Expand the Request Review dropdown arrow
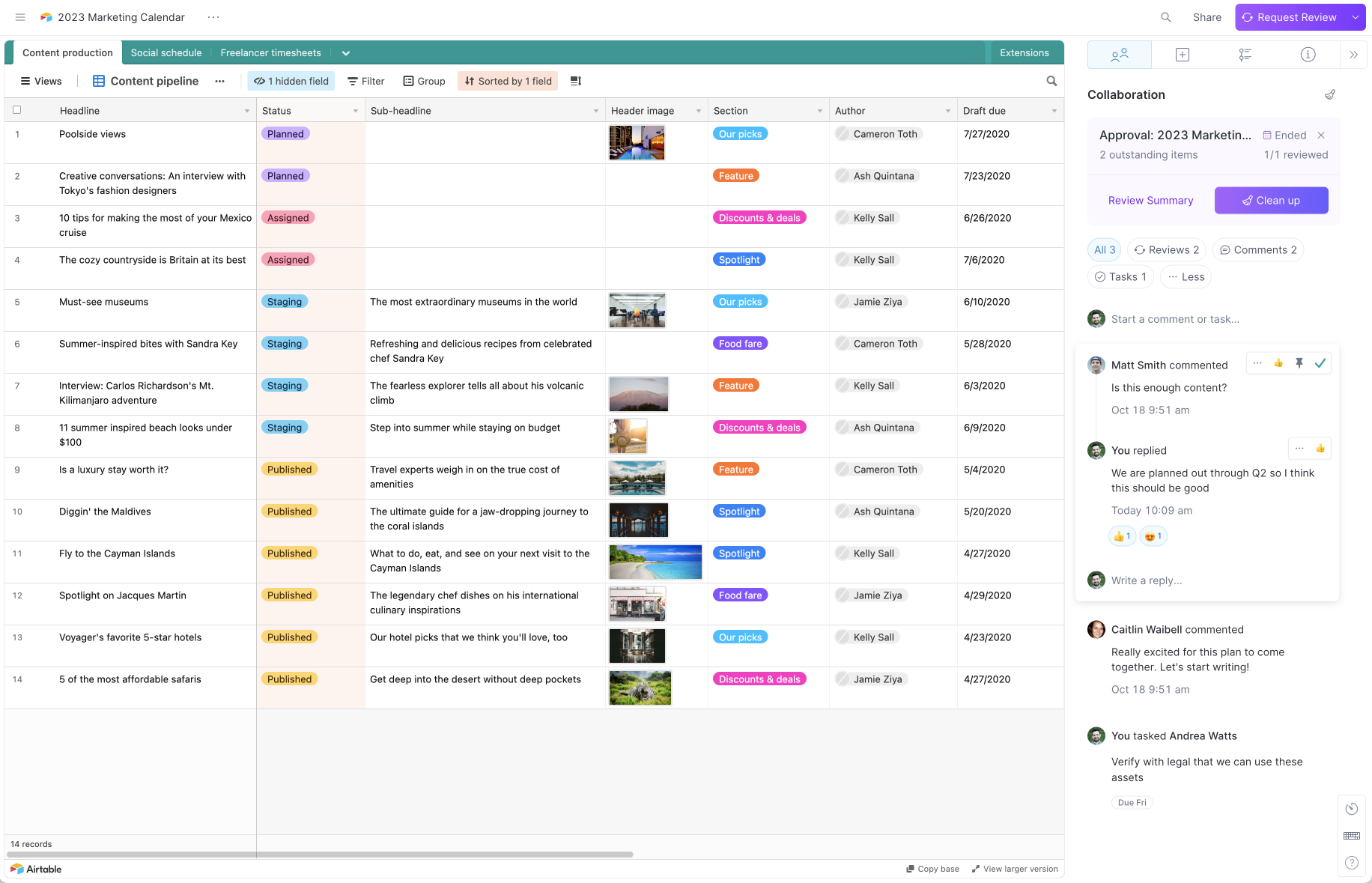Screen dimensions: 1372x883 click(x=1356, y=17)
